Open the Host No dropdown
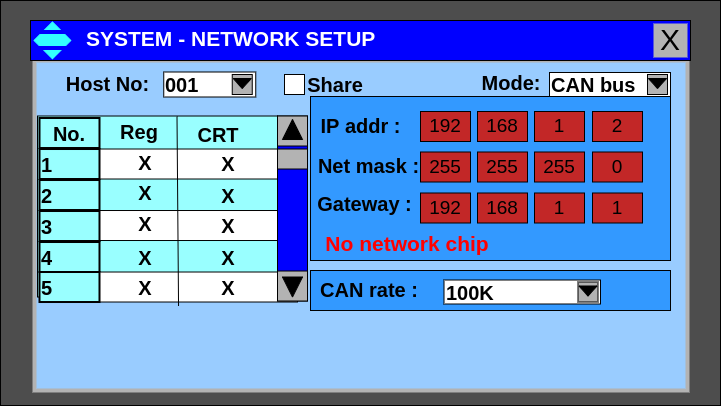Screen dimensions: 721x406 pos(242,85)
